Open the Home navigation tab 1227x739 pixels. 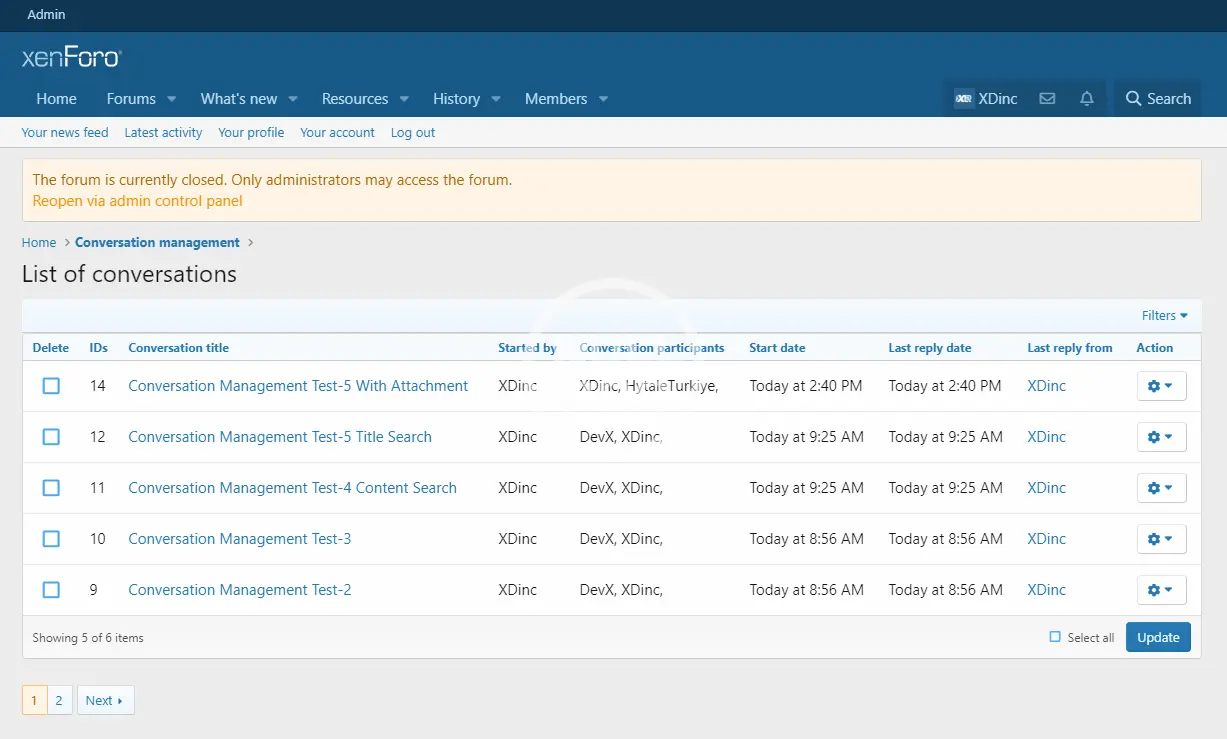tap(56, 99)
